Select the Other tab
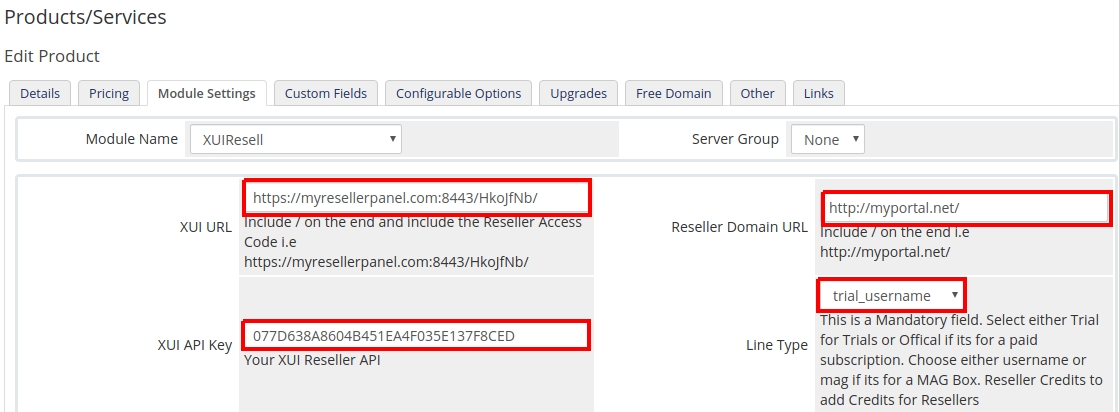 [x=757, y=93]
